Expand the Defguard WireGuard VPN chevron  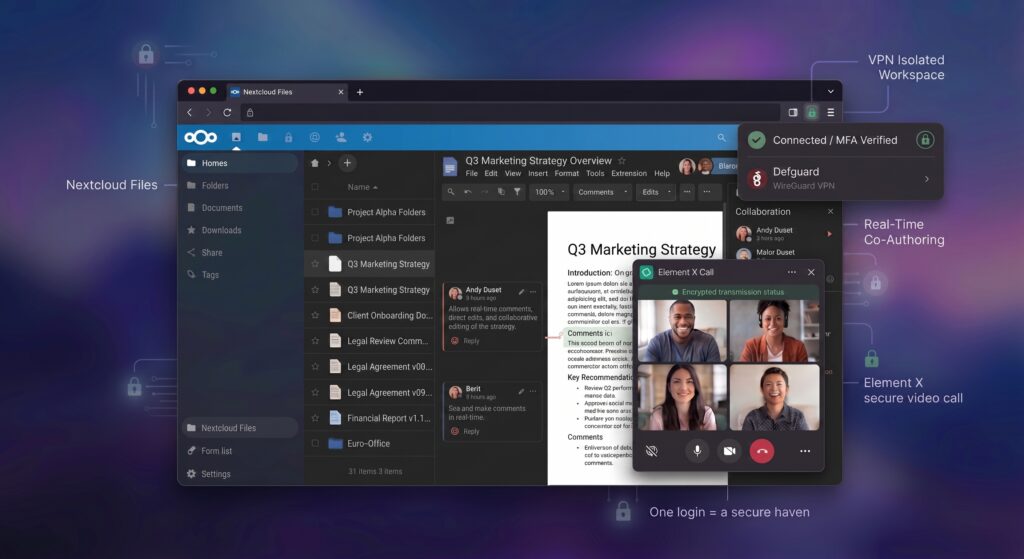(926, 179)
